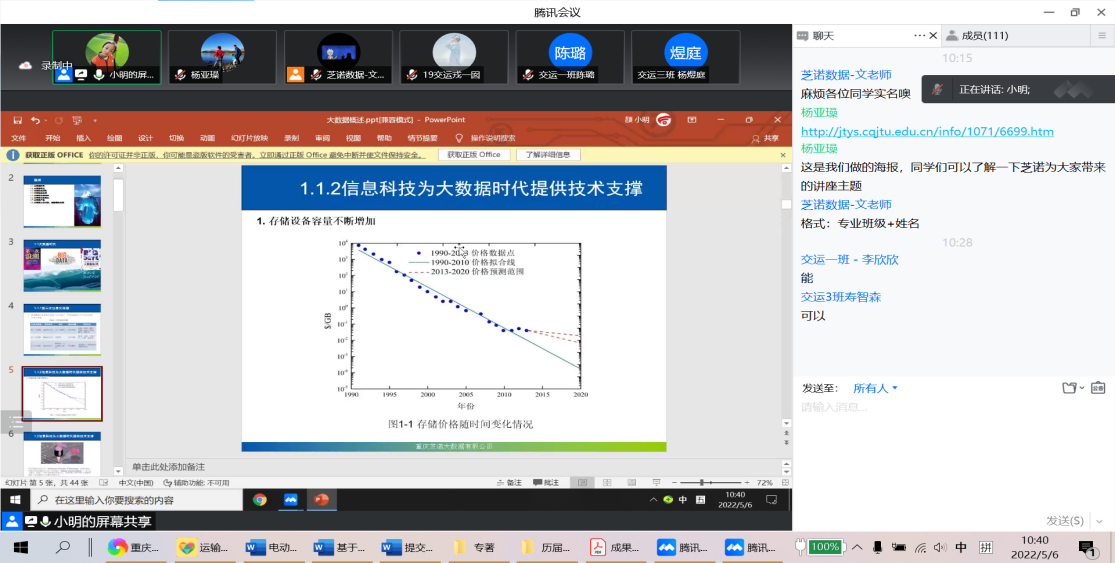Switch to Reading view icon
Screen dimensions: 1115x563
631,483
